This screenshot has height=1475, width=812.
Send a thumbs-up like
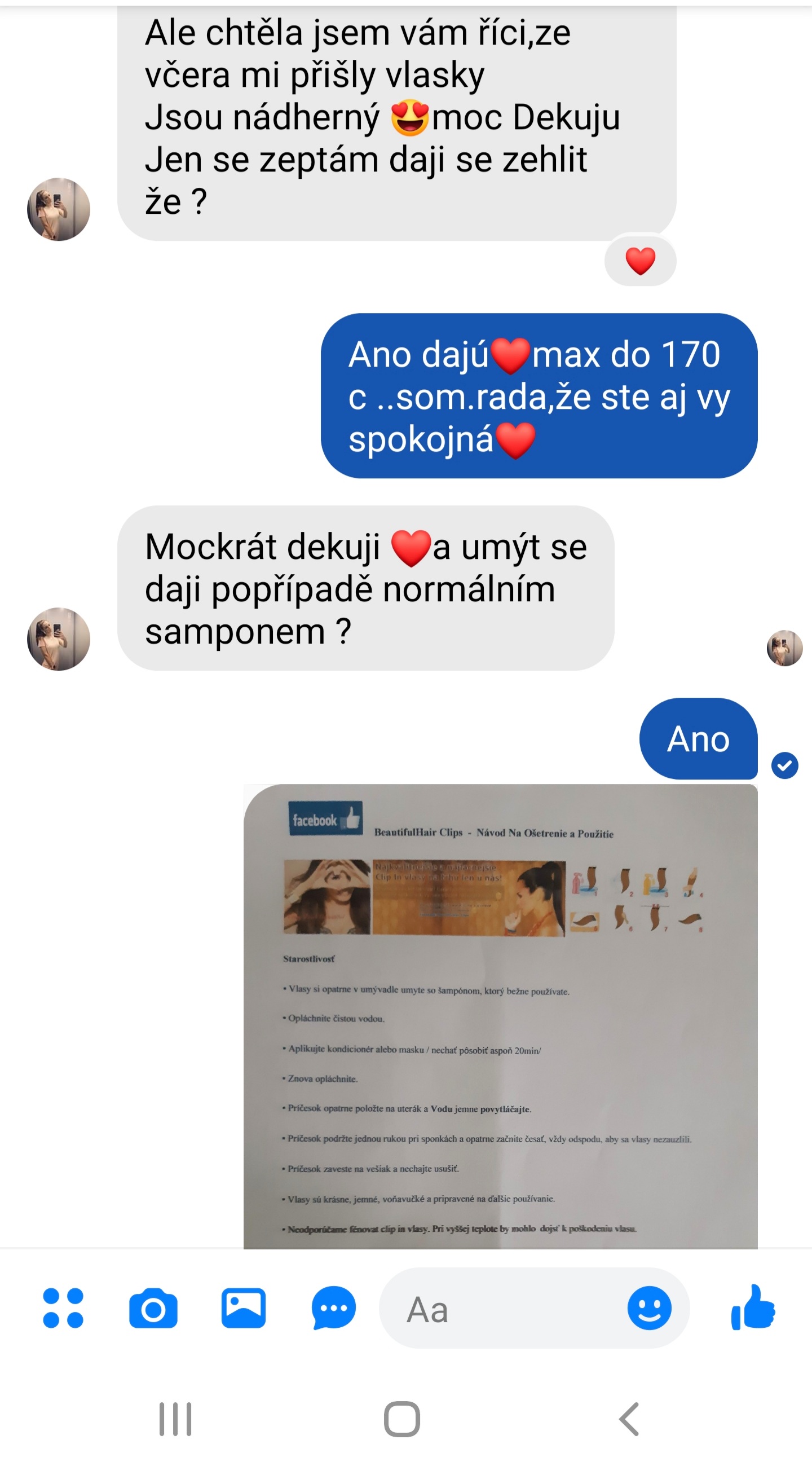tap(753, 1307)
